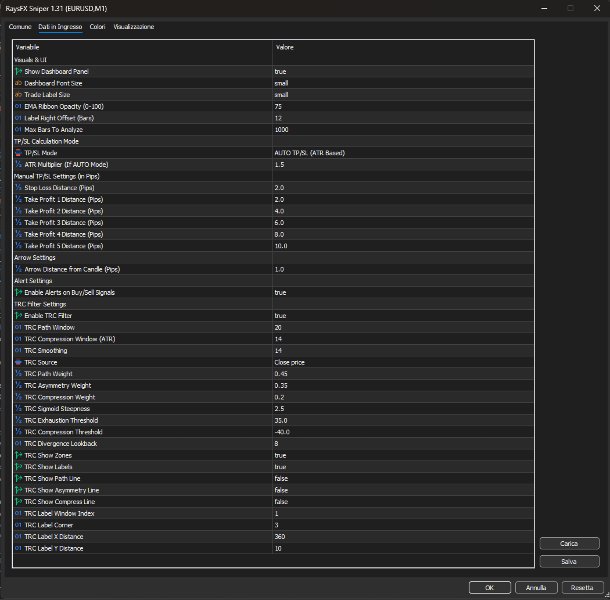Click the Arrow Distance from Candle icon
Viewport: 610px width, 600px height.
[x=18, y=269]
